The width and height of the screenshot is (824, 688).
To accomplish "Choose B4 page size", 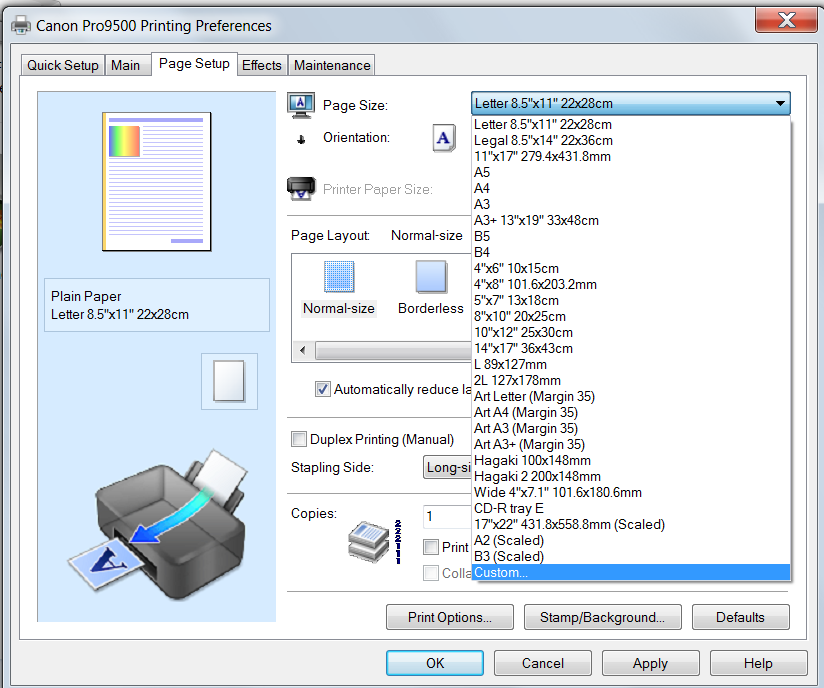I will (631, 252).
